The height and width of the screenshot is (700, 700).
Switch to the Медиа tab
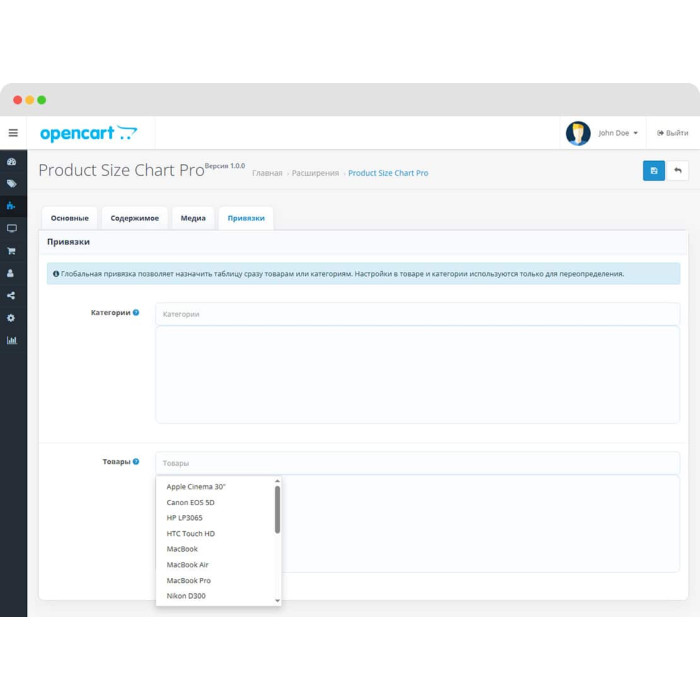(x=193, y=218)
